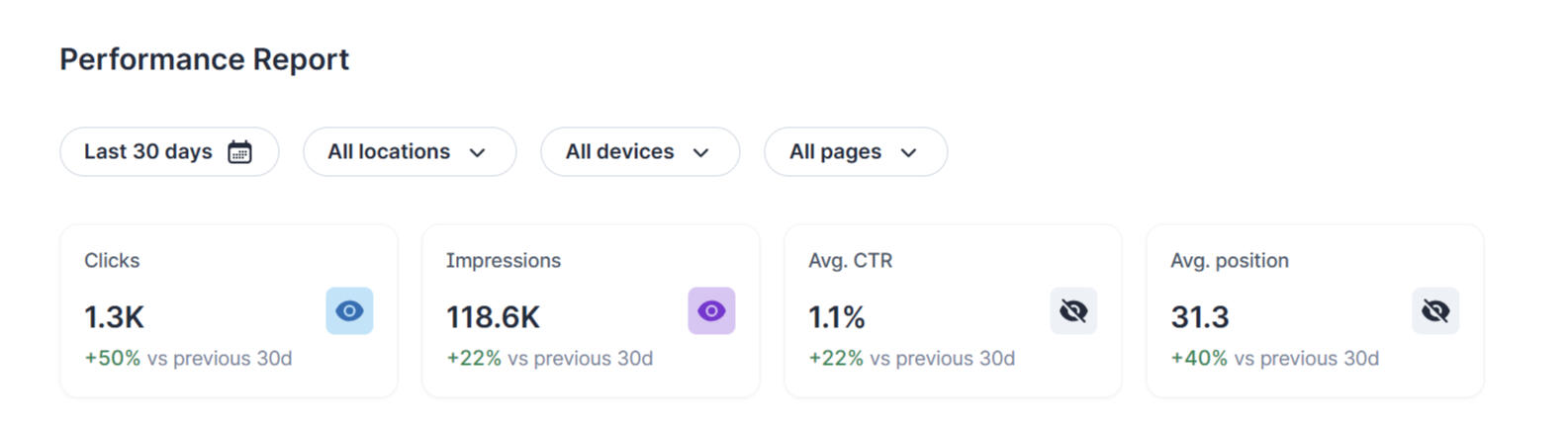1568x426 pixels.
Task: Click chevron arrow beside All devices
Action: coord(701,153)
